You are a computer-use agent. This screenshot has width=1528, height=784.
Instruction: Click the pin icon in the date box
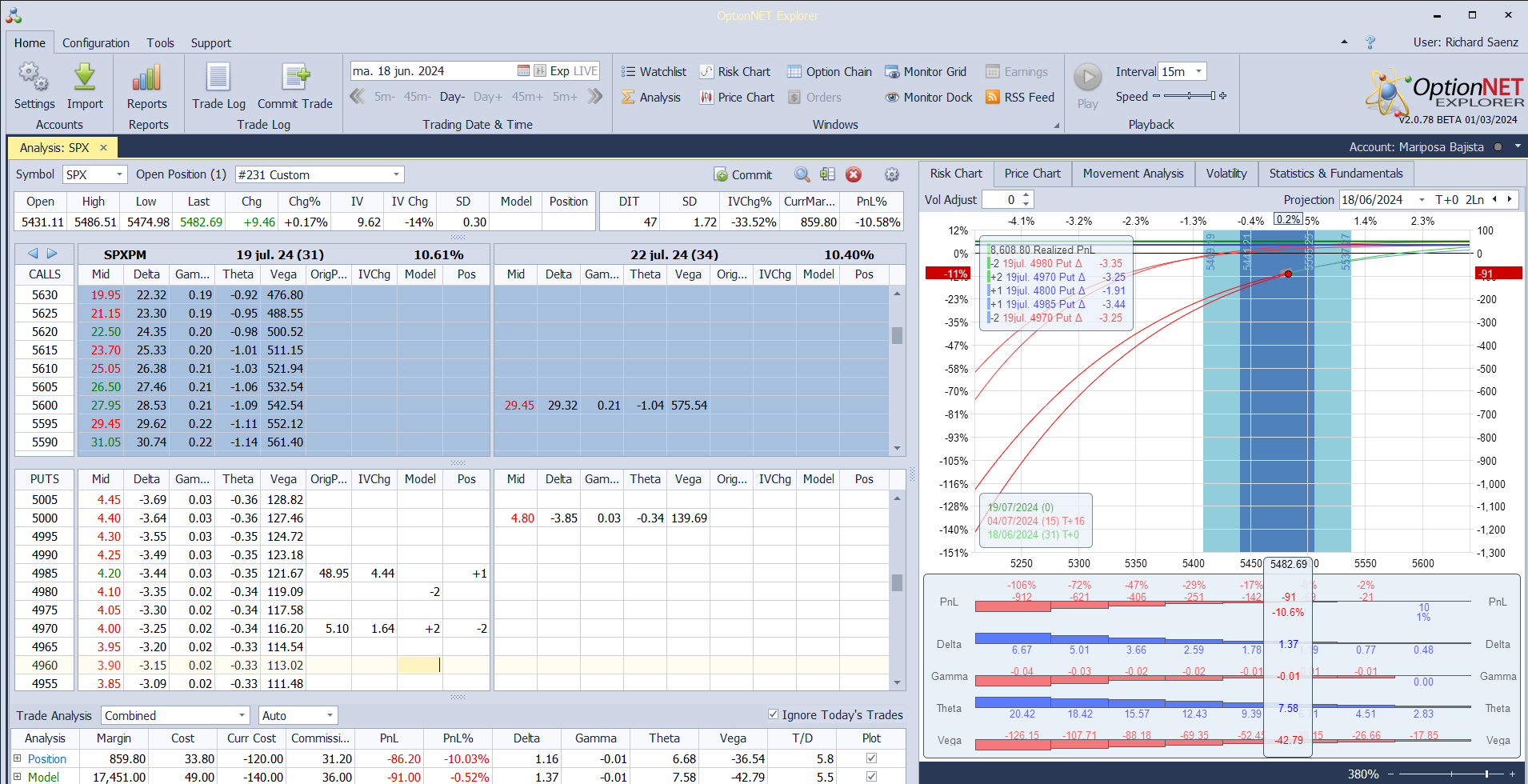pyautogui.click(x=540, y=70)
